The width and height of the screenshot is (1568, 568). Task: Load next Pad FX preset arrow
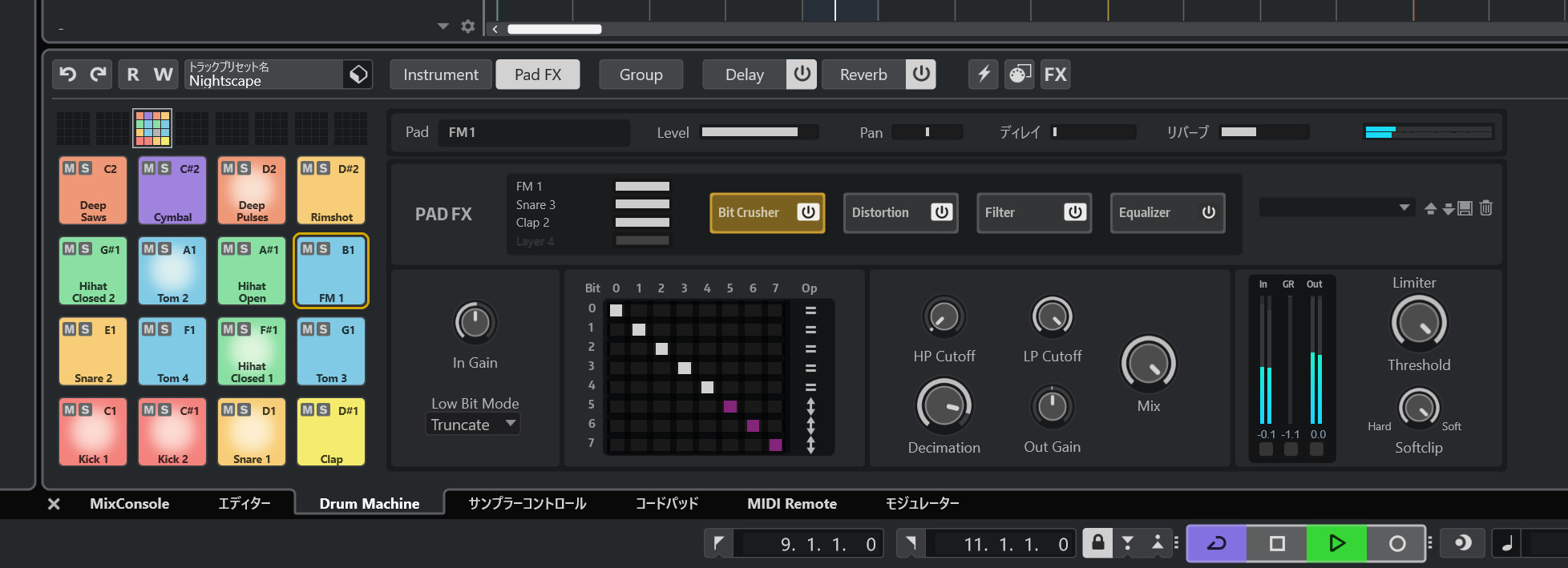(x=1448, y=208)
